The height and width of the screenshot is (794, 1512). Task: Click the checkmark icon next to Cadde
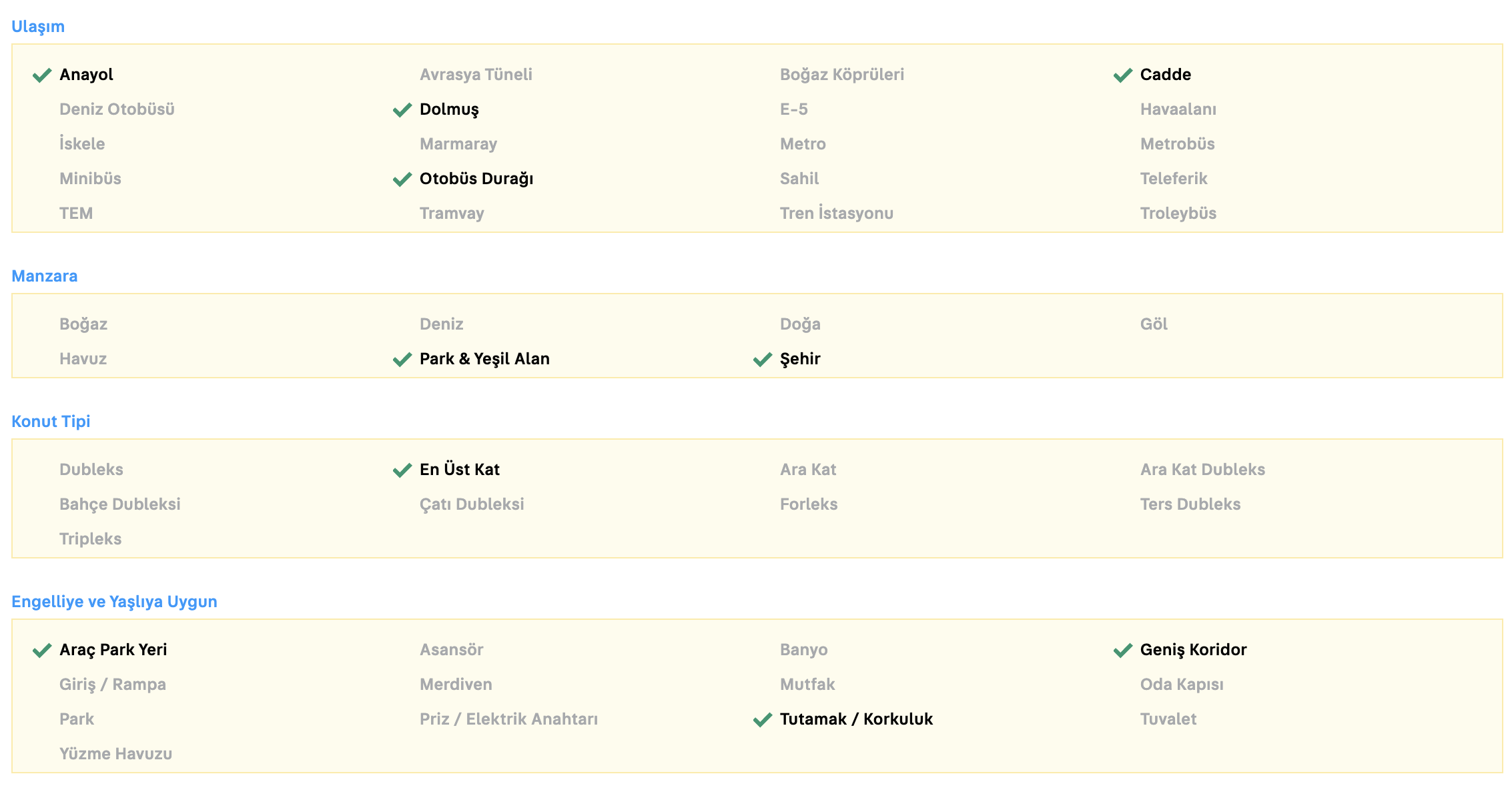pyautogui.click(x=1123, y=75)
